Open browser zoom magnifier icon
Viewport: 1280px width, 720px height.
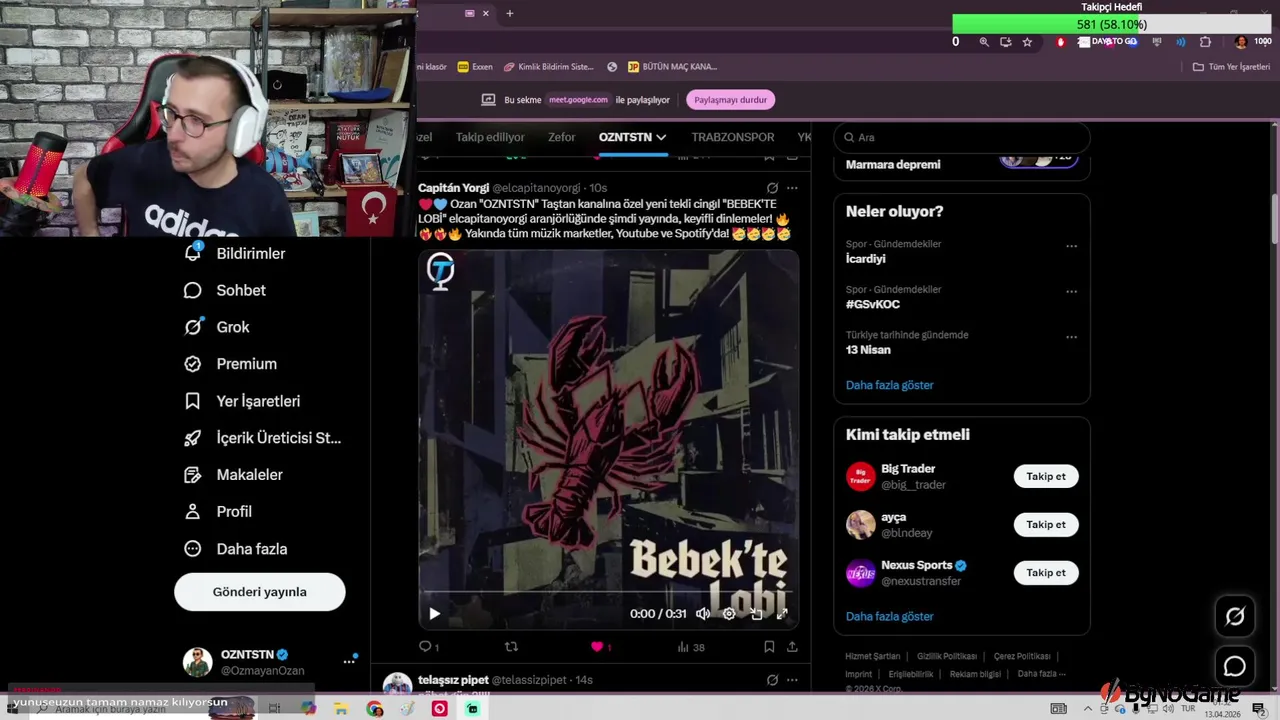coord(984,42)
